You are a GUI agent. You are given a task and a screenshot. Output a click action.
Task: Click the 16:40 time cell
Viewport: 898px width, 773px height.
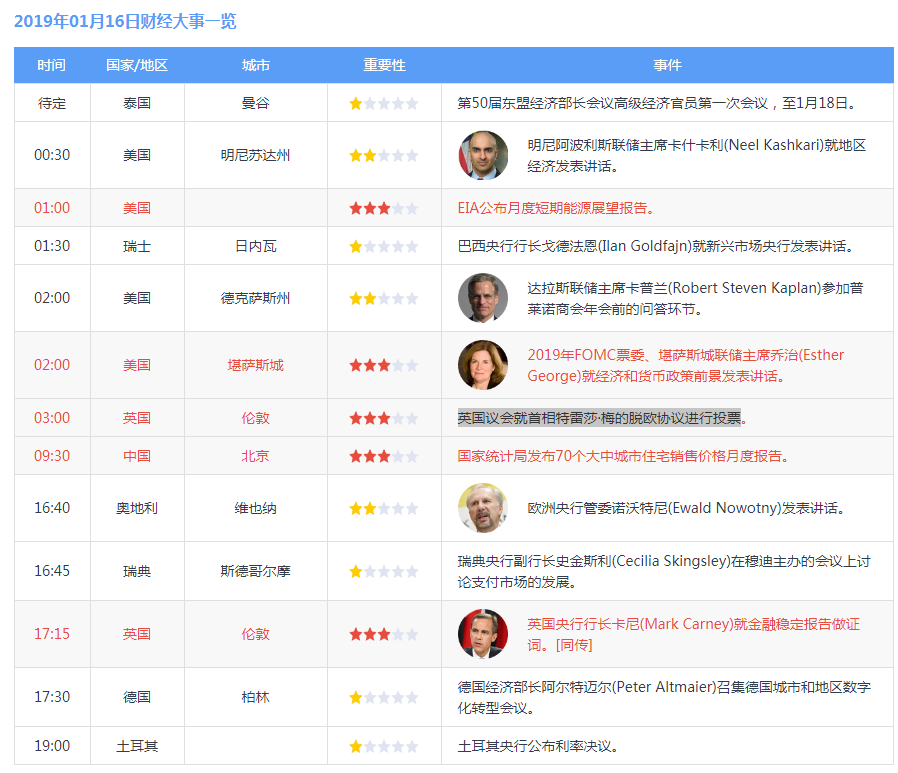tap(52, 508)
